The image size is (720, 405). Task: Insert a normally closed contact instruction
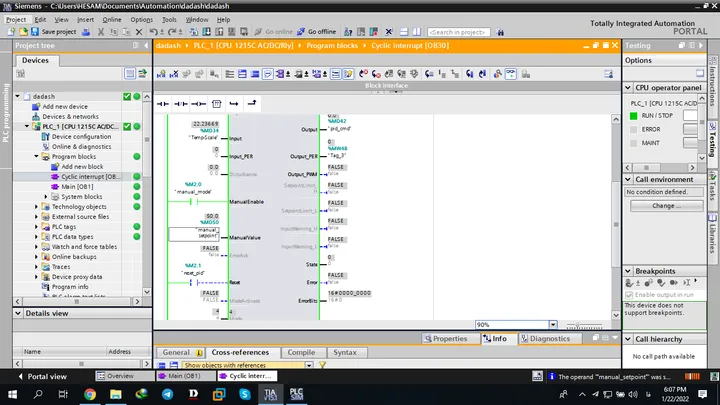tap(181, 104)
